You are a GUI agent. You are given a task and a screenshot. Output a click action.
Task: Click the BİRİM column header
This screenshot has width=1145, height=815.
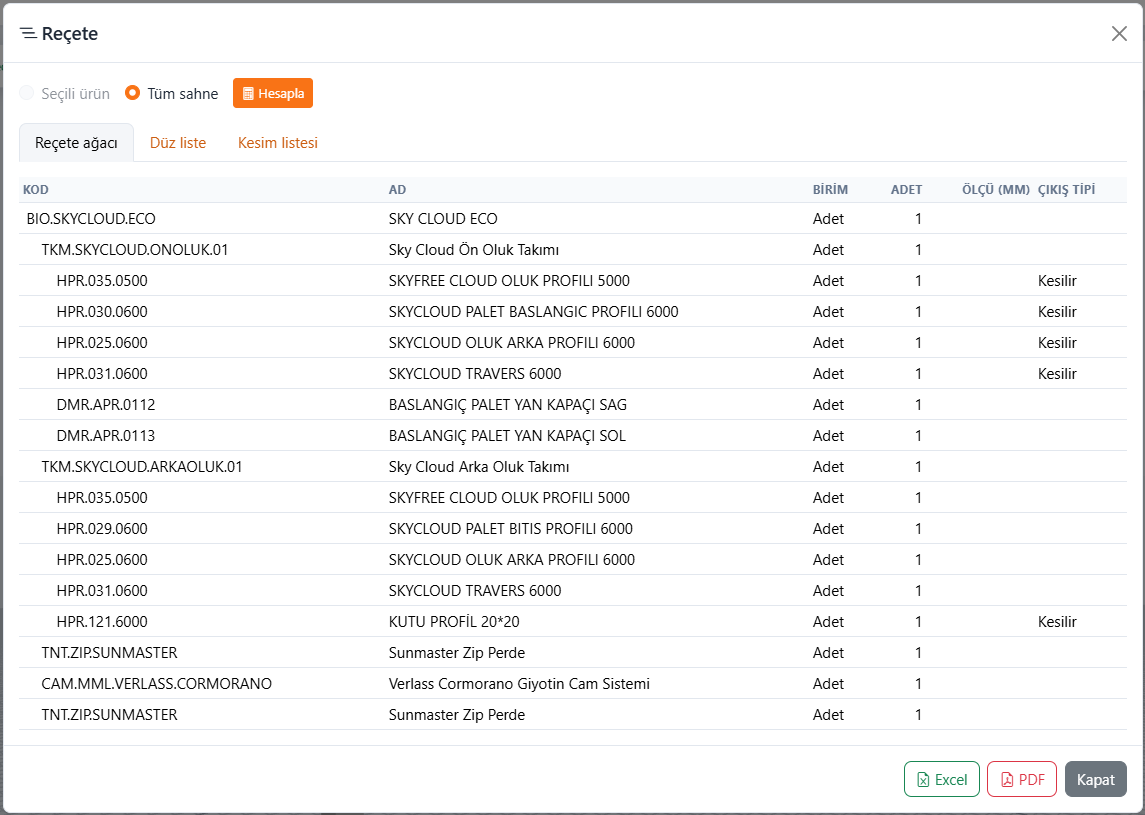830,190
